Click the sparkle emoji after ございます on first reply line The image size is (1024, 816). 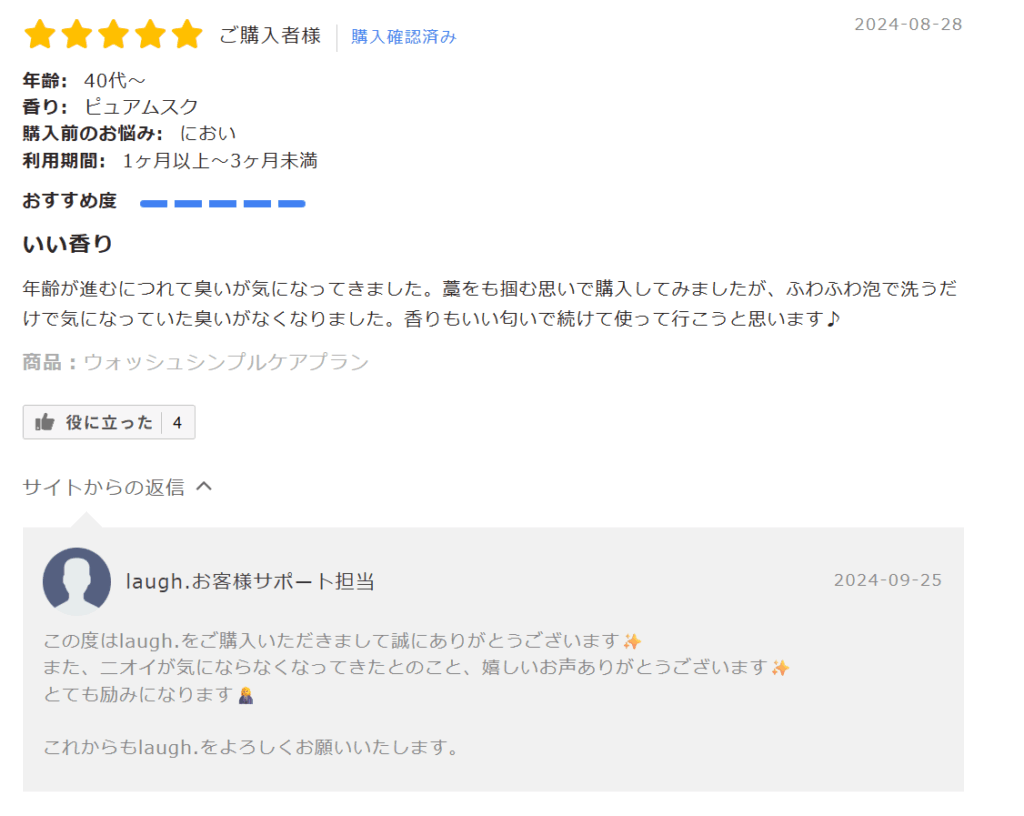point(632,642)
